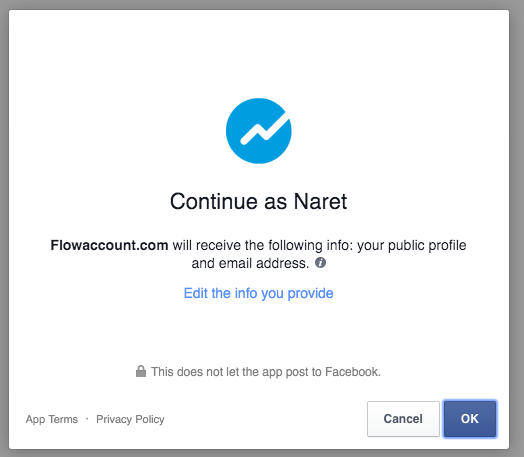Click the dot separator between footer links
This screenshot has height=457, width=524.
tap(87, 419)
